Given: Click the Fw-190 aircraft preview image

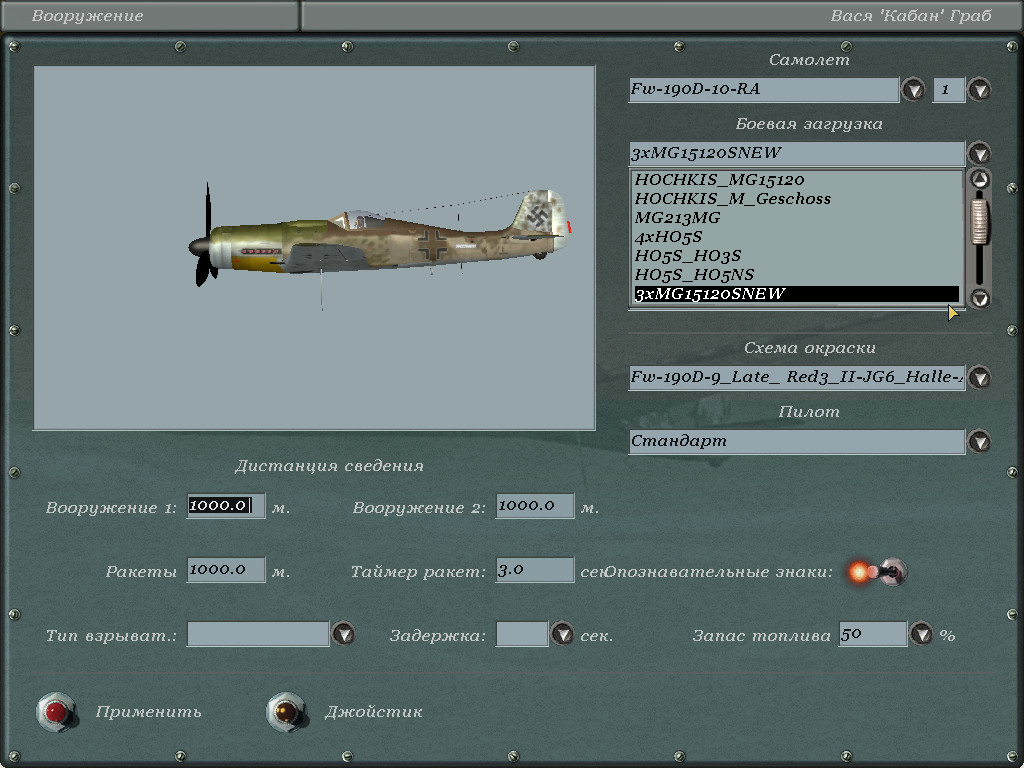Looking at the screenshot, I should (x=314, y=248).
